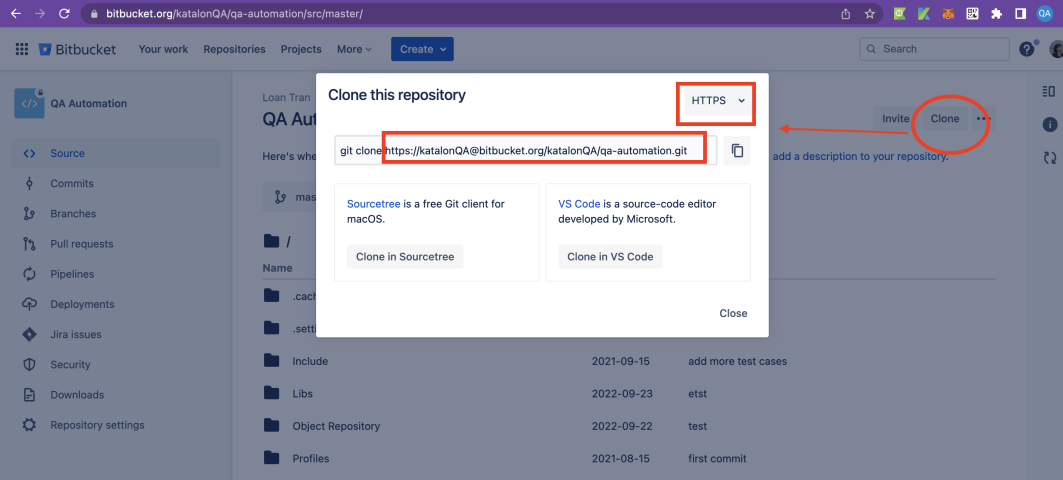Click the Bitbucket logo in header
Screen dimensions: 1063x480
78,49
